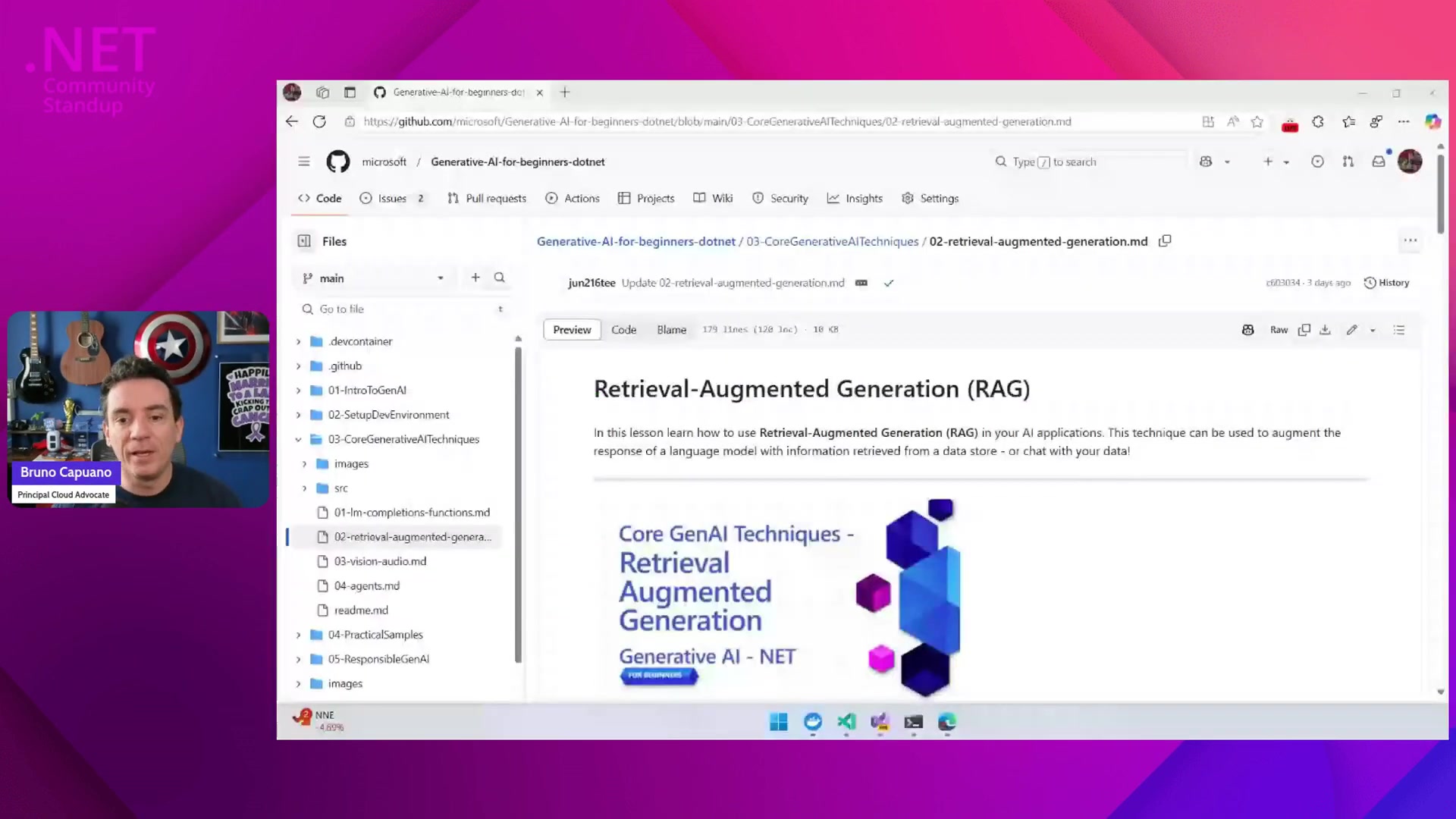Open Windows Start button on taskbar
1456x819 pixels.
(779, 722)
